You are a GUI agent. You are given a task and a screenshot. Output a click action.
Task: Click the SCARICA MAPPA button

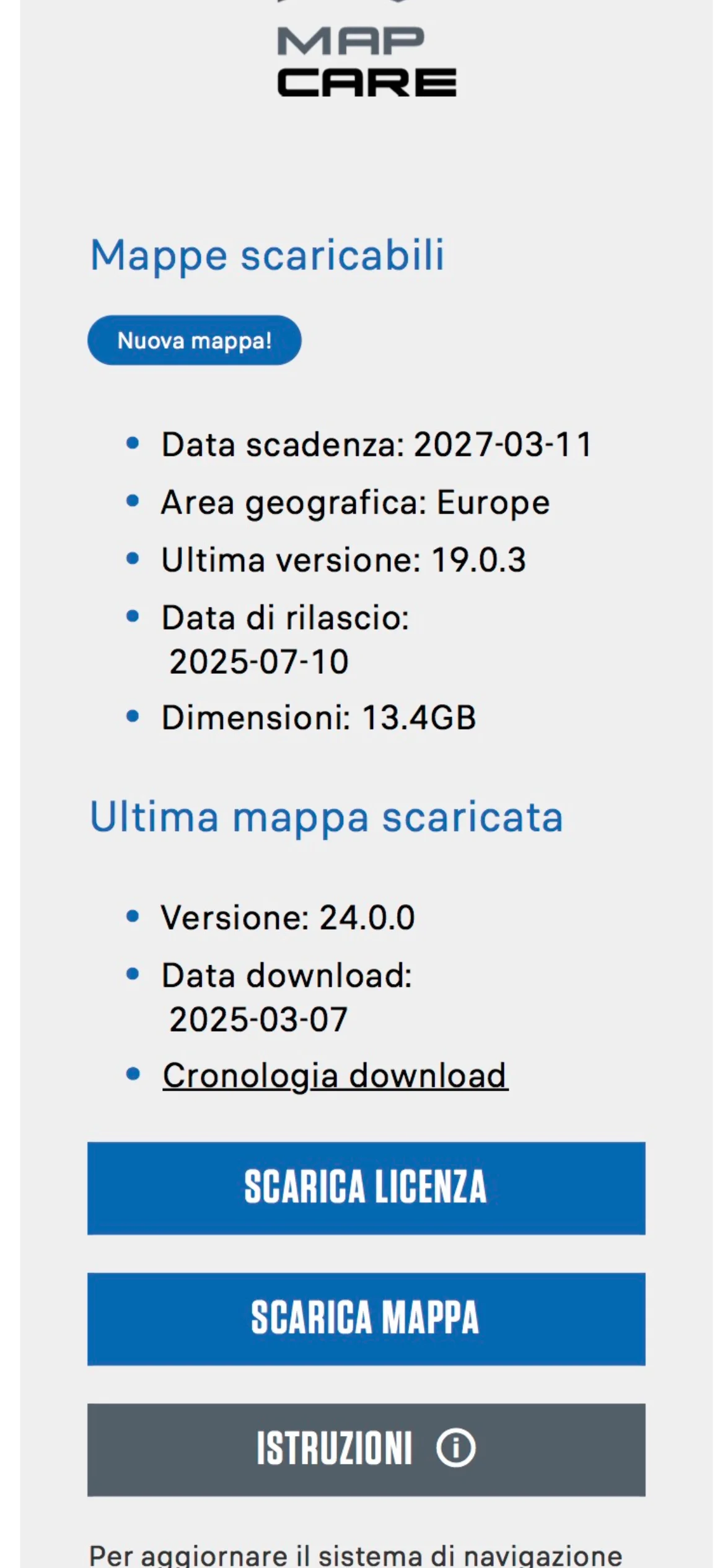coord(366,1318)
